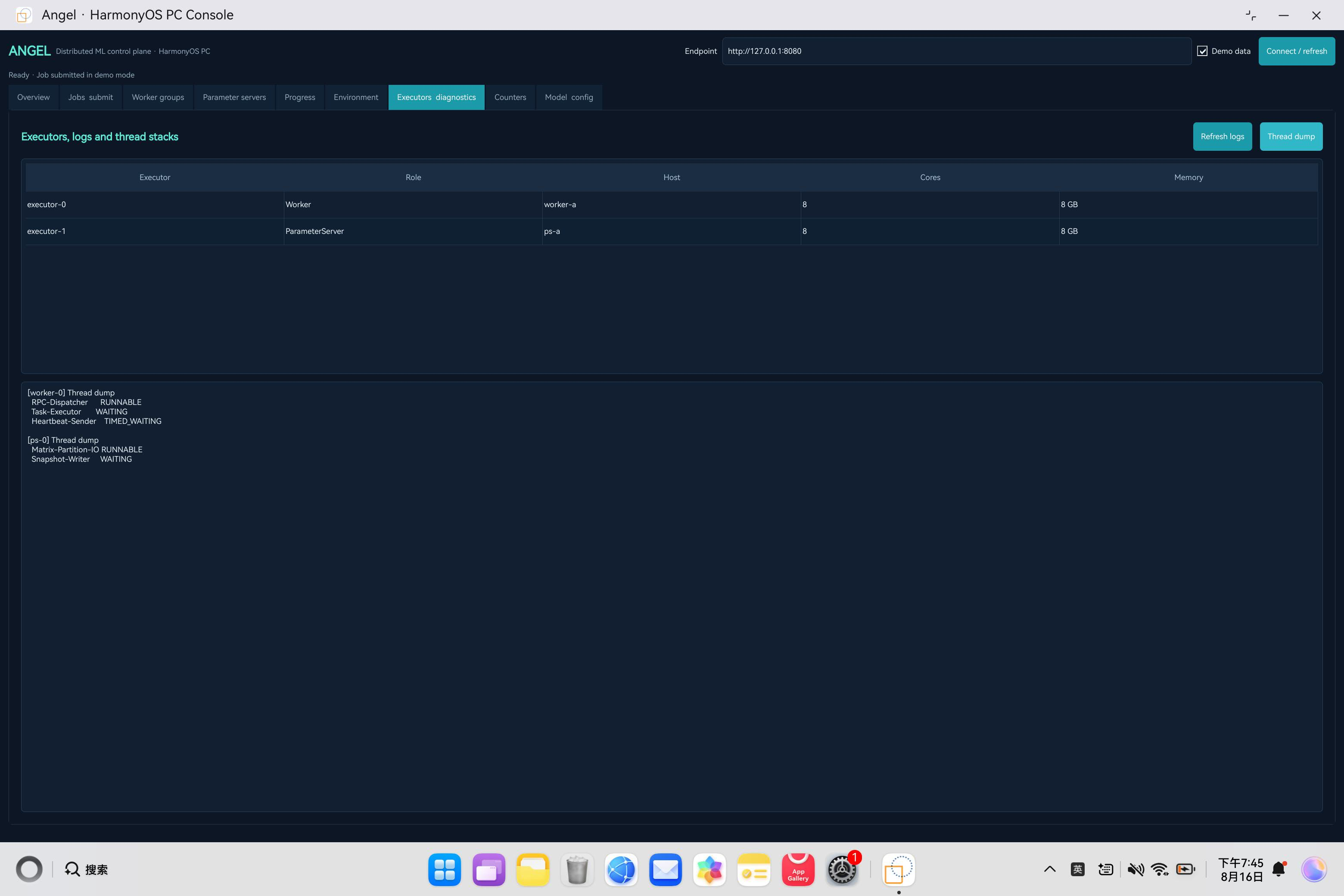Open the App Gallery dock icon
Image resolution: width=1344 pixels, height=896 pixels.
pyautogui.click(x=798, y=870)
